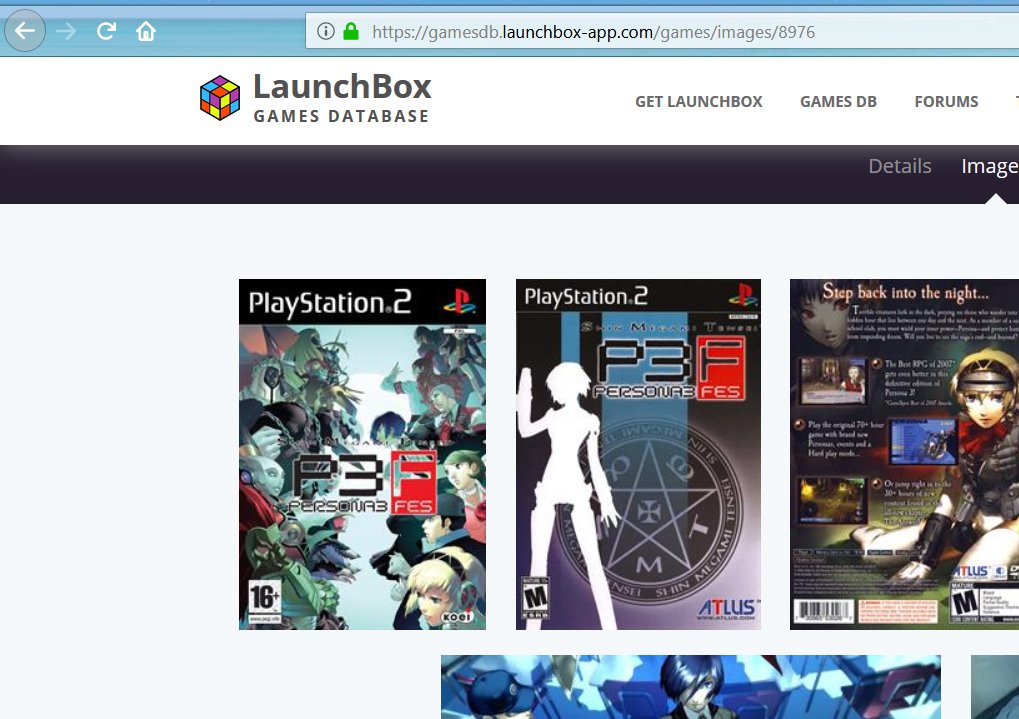Reload the current page
1019x719 pixels.
point(106,31)
